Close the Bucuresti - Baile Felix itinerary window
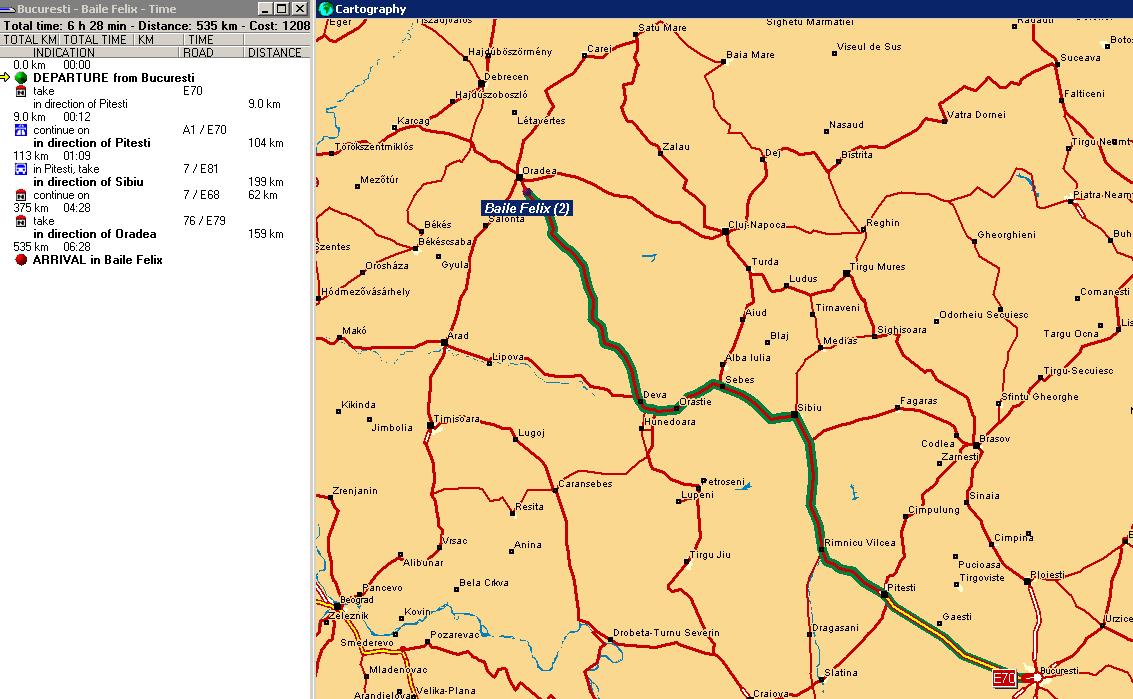Image resolution: width=1133 pixels, height=699 pixels. [x=299, y=9]
